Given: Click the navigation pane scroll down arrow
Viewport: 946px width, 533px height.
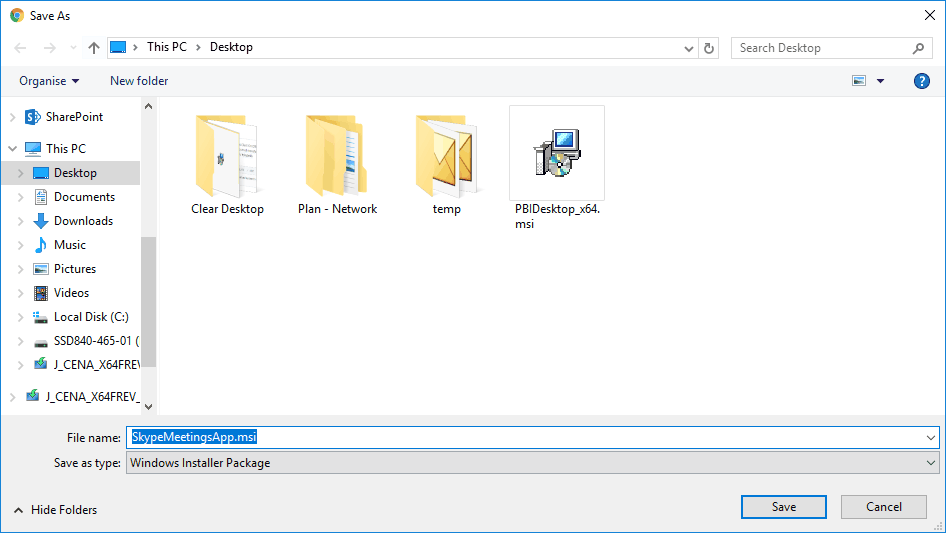Looking at the screenshot, I should (x=148, y=406).
